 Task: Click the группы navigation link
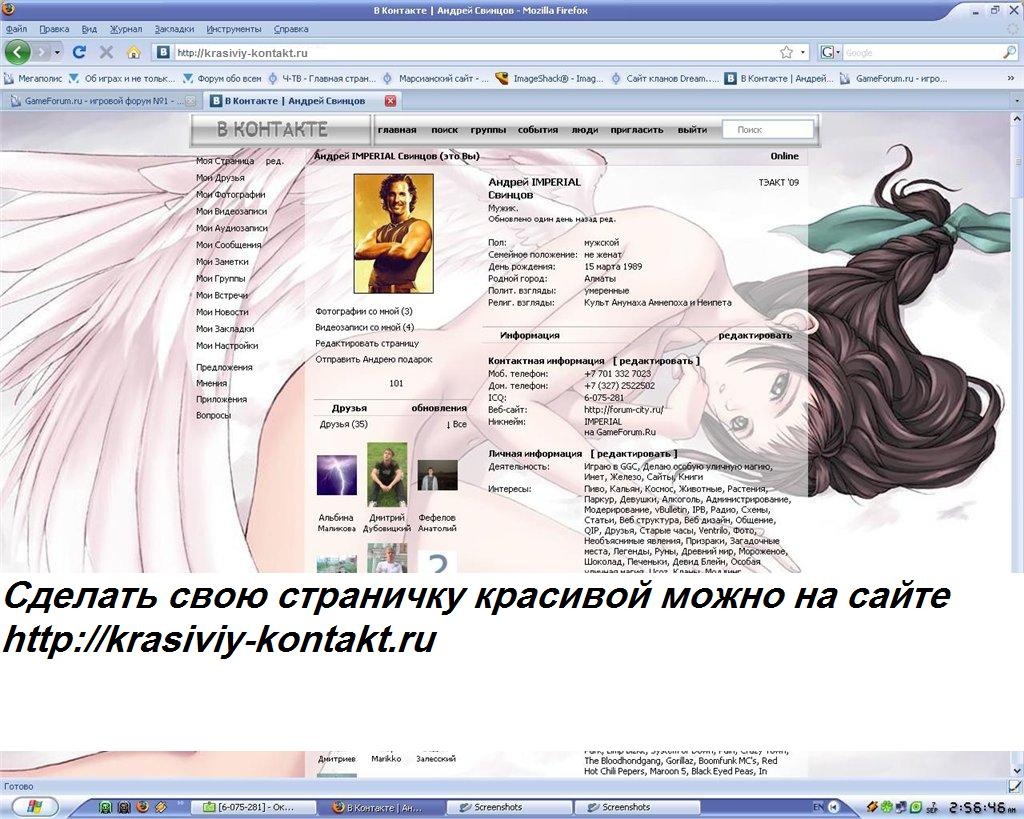(488, 130)
